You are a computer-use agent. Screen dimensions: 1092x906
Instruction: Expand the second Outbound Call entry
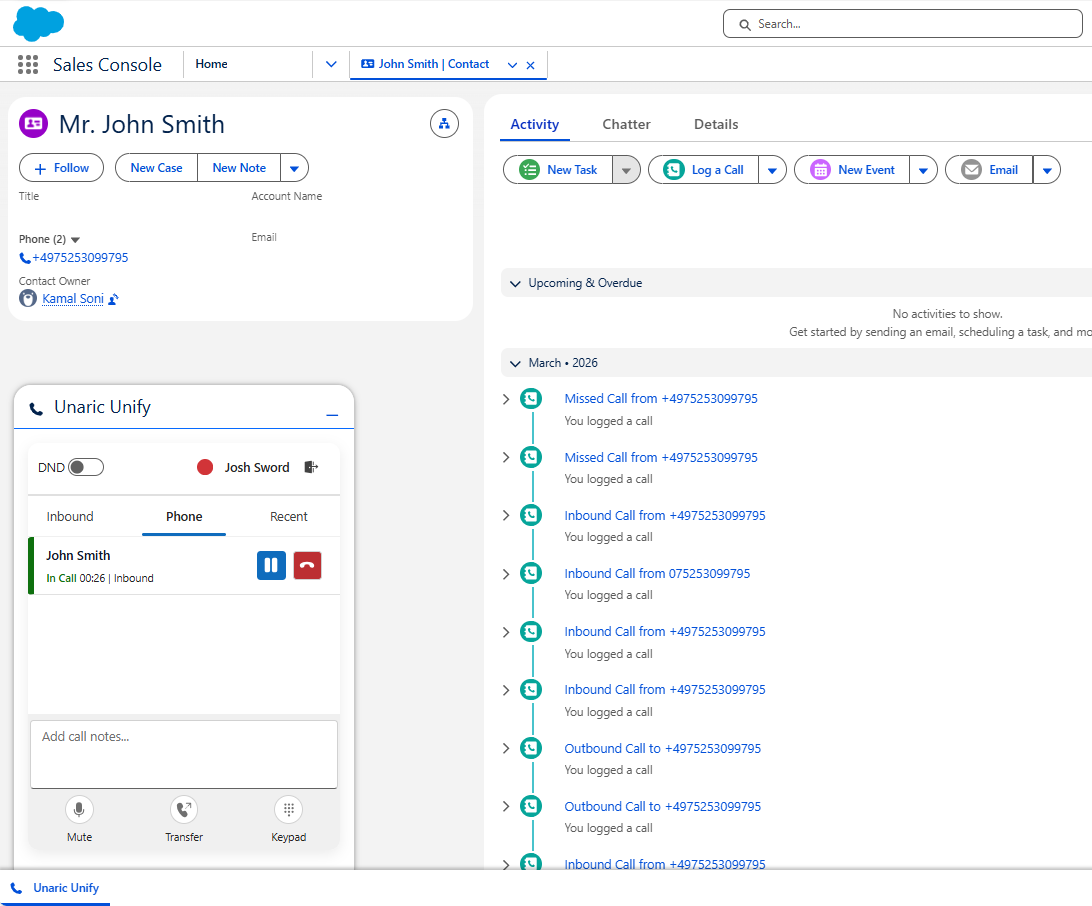click(x=506, y=806)
